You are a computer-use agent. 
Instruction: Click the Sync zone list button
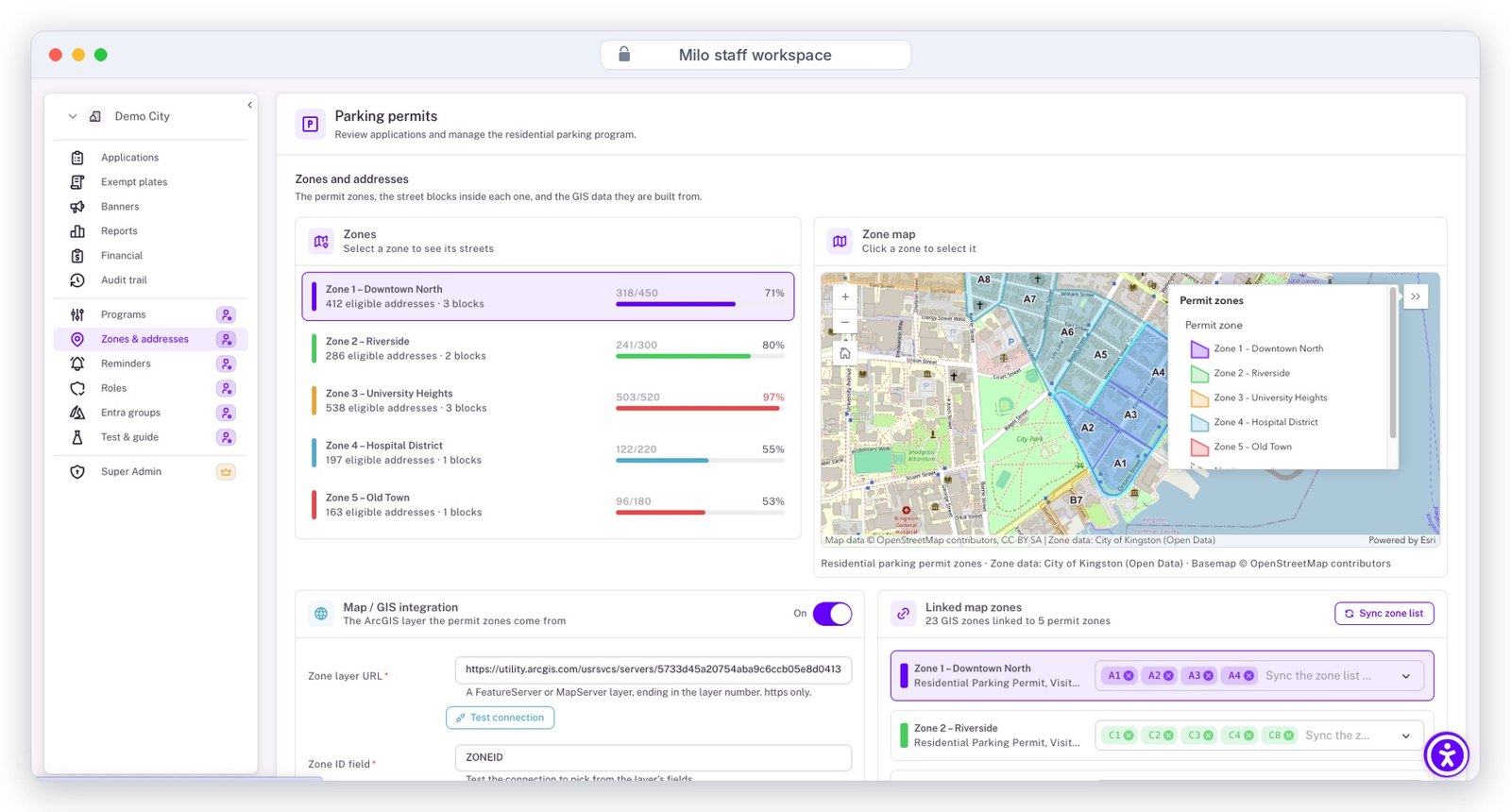pos(1384,614)
